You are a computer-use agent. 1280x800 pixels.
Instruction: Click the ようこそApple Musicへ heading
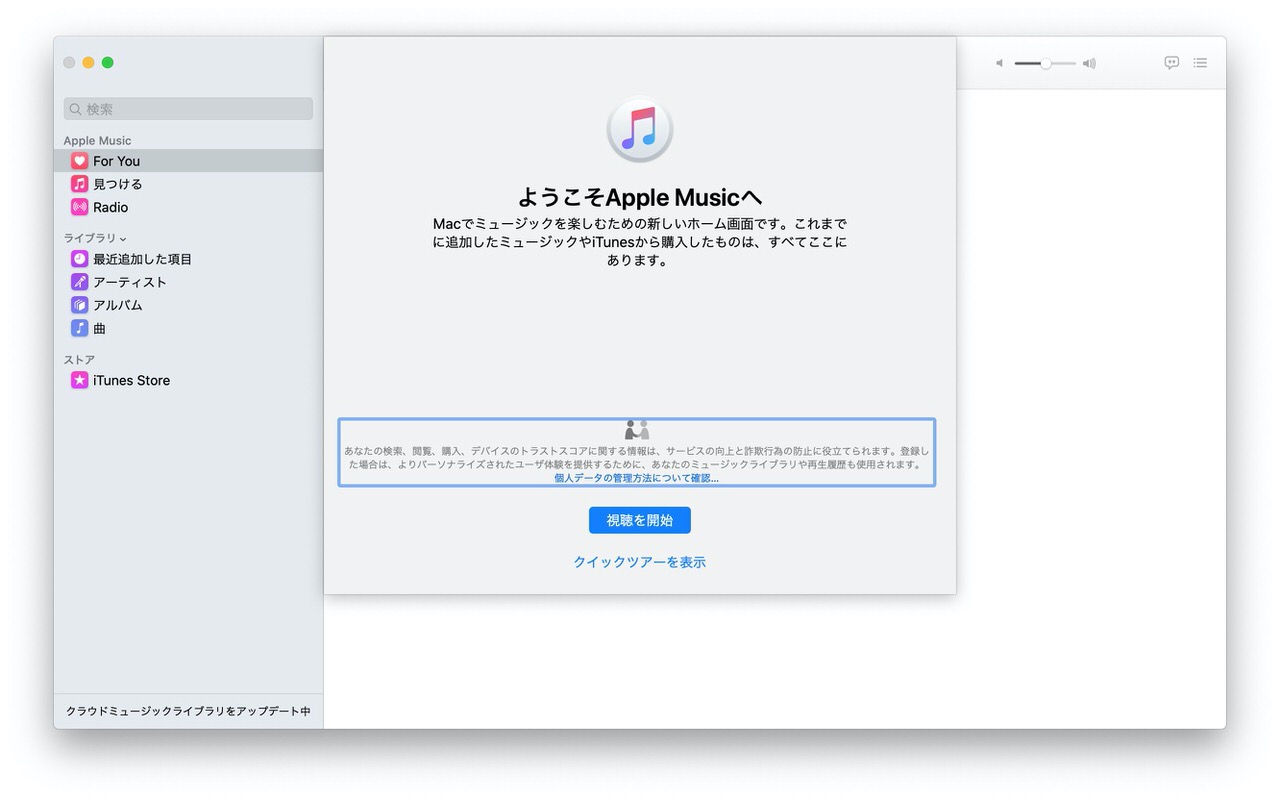pos(640,196)
